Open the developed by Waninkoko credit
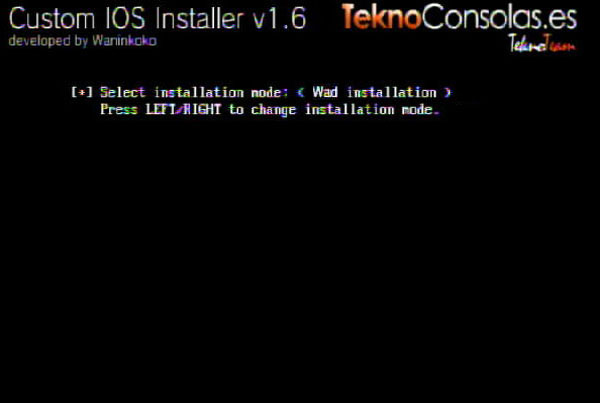Viewport: 600px width, 403px height. 83,41
